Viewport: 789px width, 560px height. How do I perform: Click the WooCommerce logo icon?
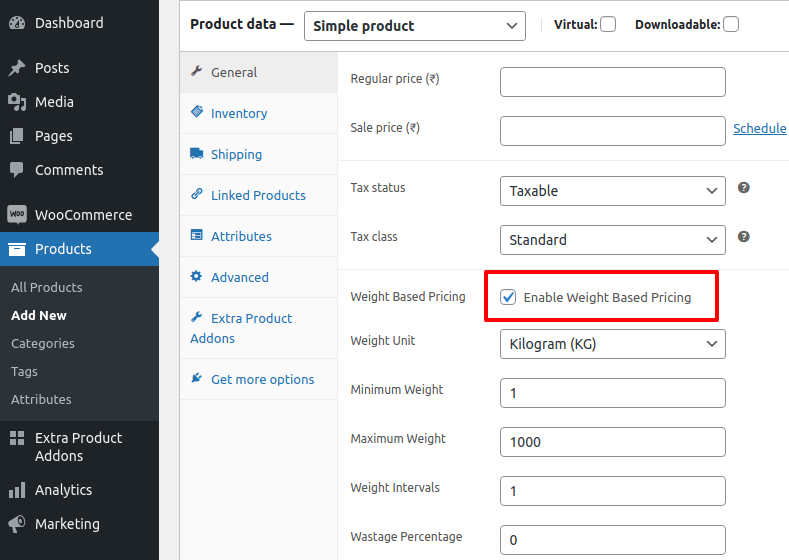[x=17, y=214]
